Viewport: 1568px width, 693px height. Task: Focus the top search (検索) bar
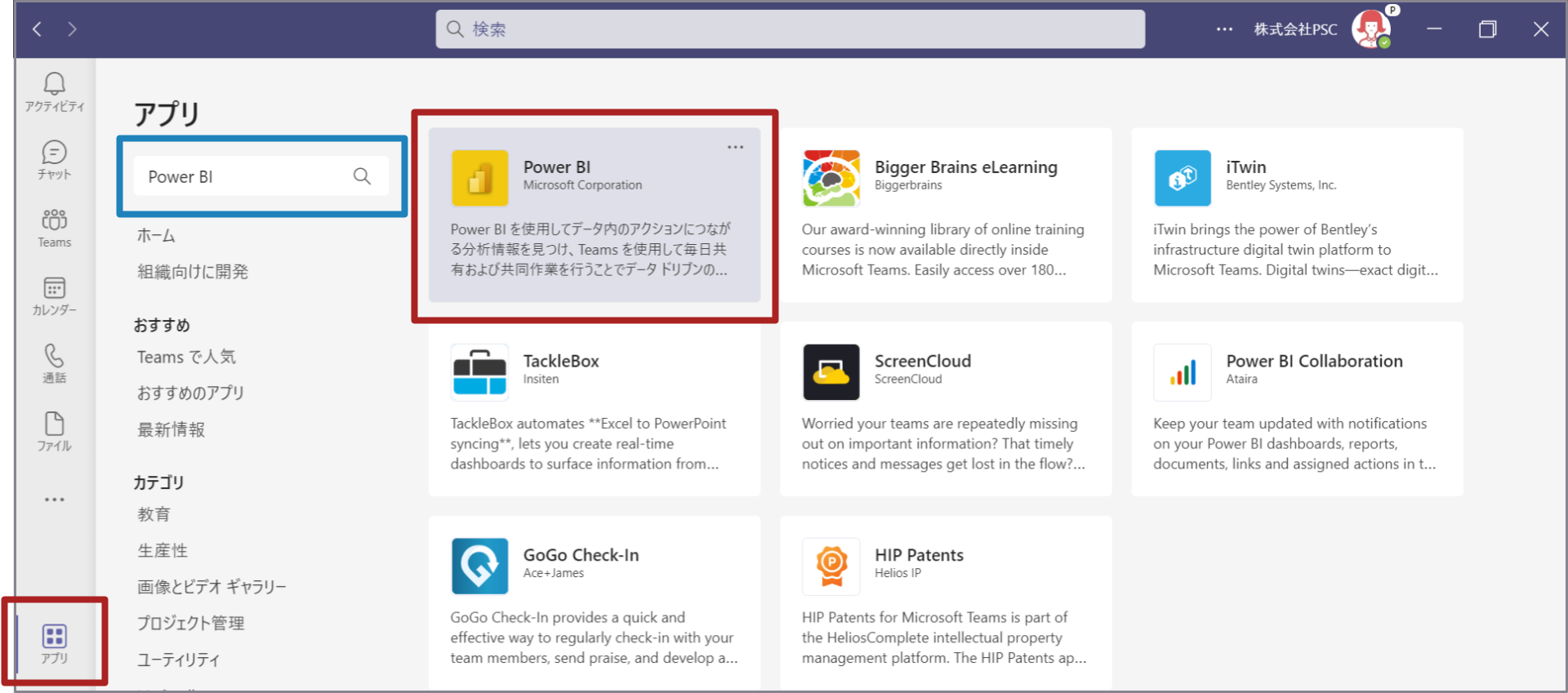tap(790, 29)
